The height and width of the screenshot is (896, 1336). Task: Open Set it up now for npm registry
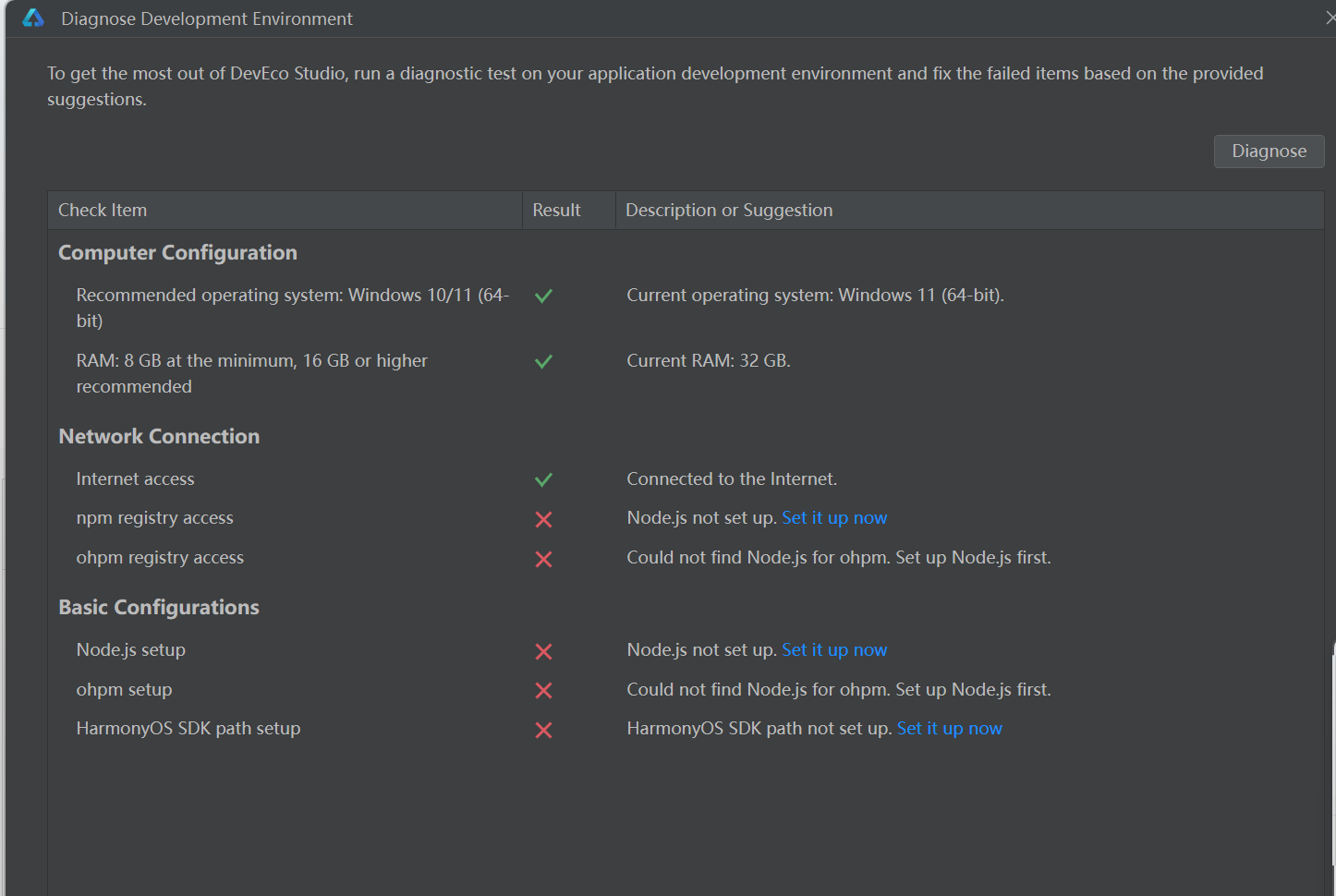point(834,518)
